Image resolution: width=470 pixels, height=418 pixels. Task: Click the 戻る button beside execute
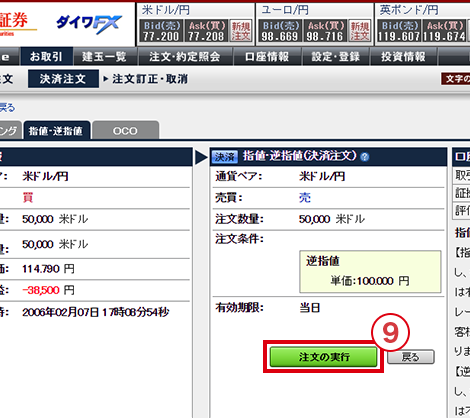point(411,357)
